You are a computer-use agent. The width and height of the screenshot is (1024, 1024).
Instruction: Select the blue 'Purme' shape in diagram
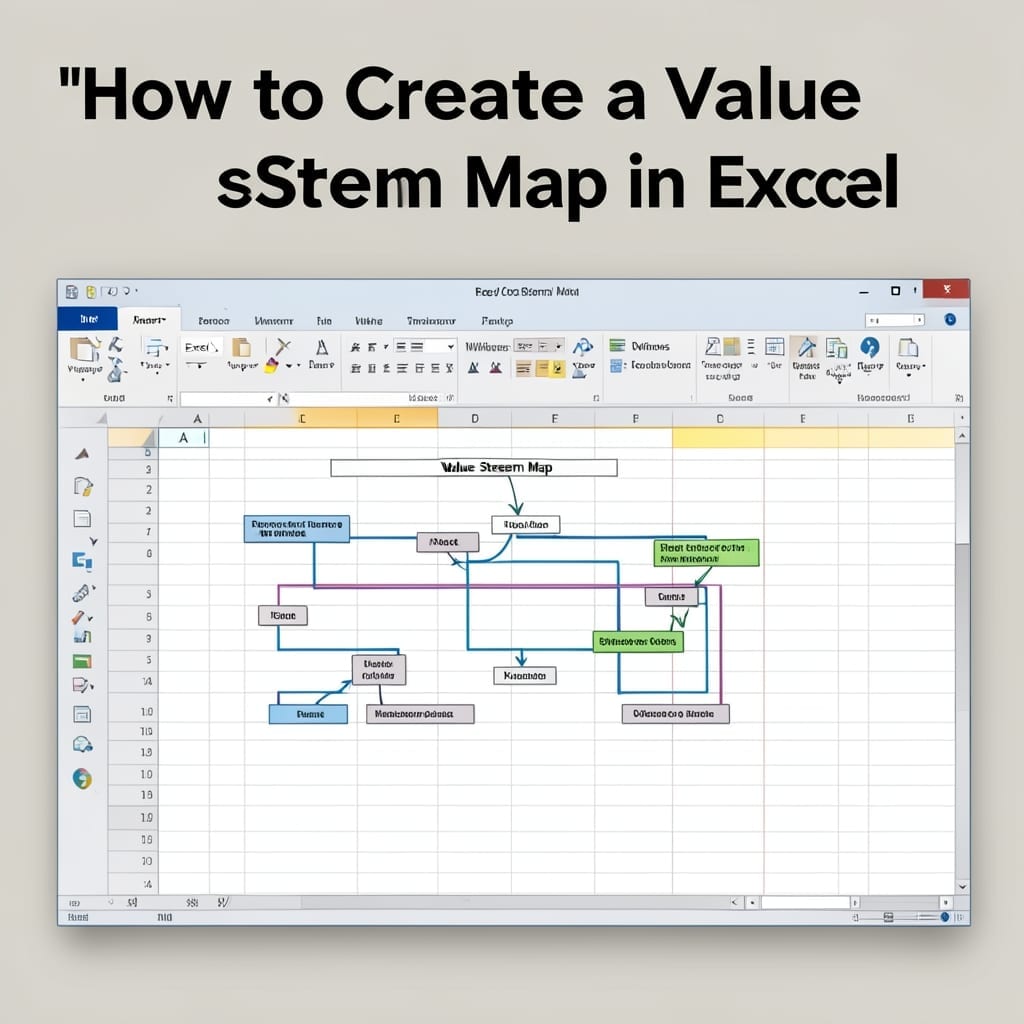click(x=308, y=714)
